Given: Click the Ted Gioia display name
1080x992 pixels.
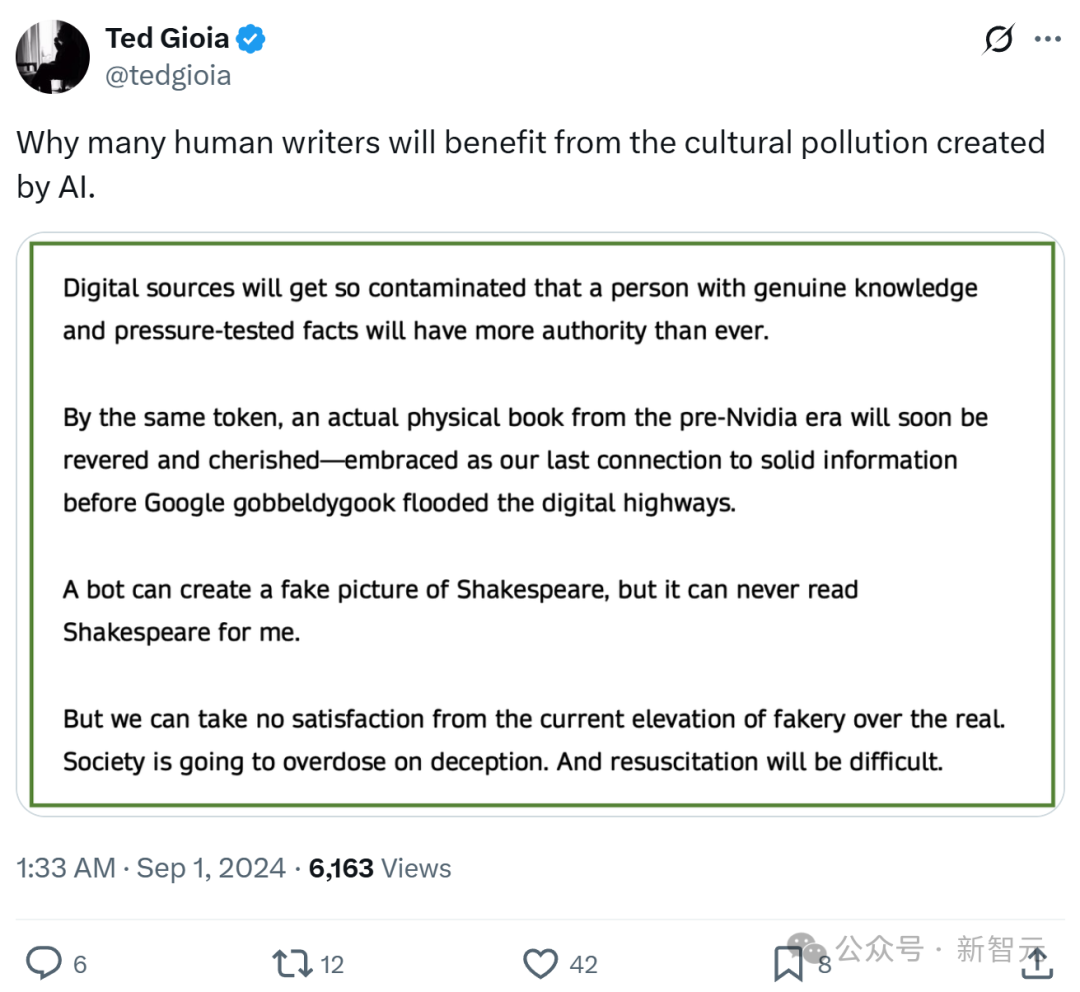Looking at the screenshot, I should [x=167, y=39].
